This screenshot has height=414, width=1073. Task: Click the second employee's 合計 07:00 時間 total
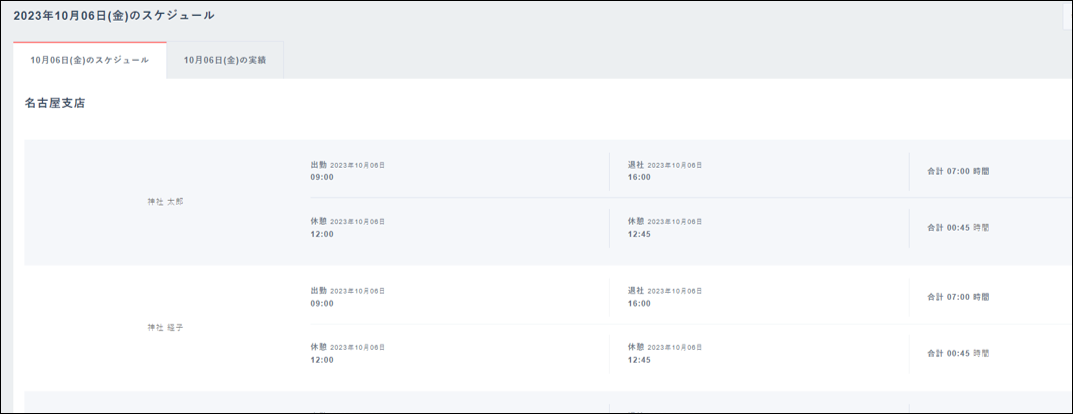click(x=958, y=297)
